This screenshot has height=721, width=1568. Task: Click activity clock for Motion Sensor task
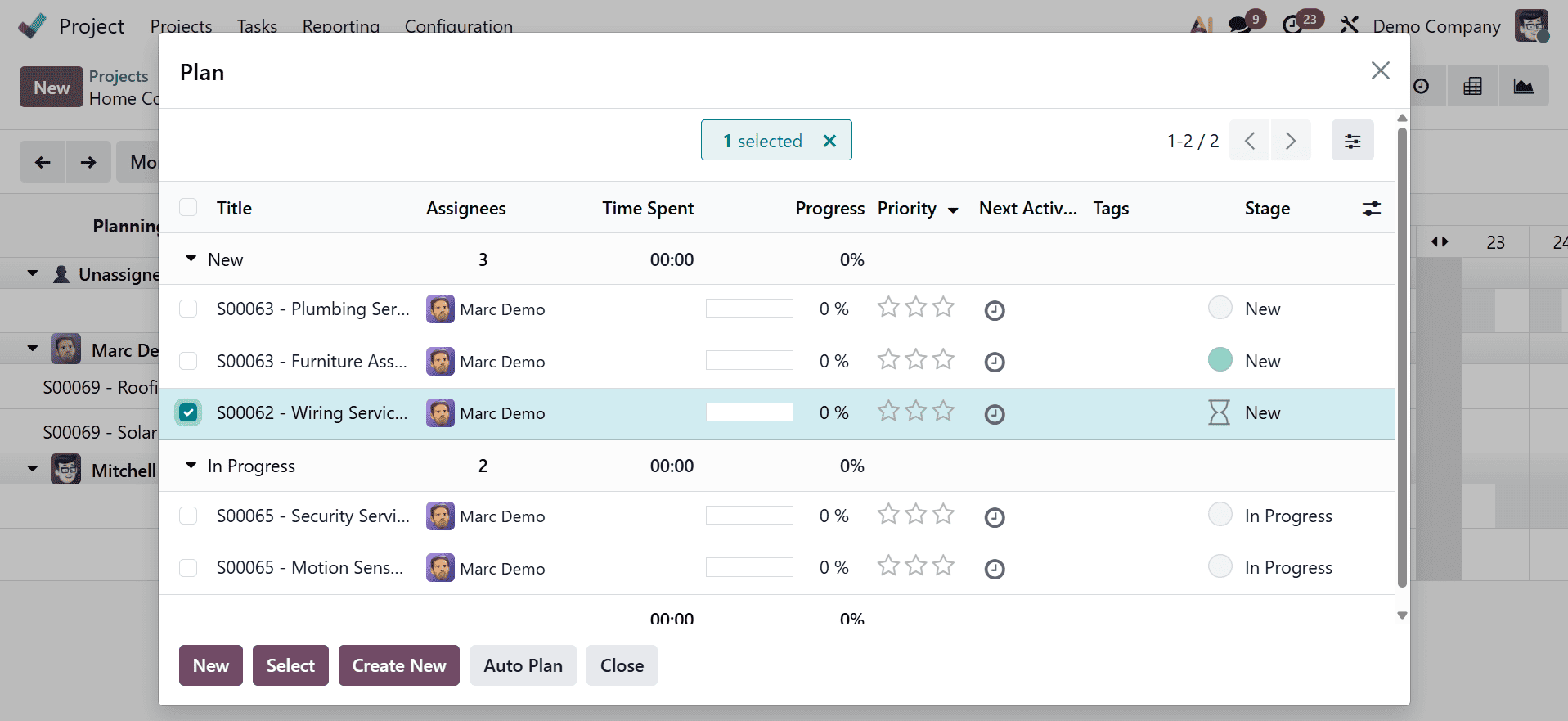995,569
